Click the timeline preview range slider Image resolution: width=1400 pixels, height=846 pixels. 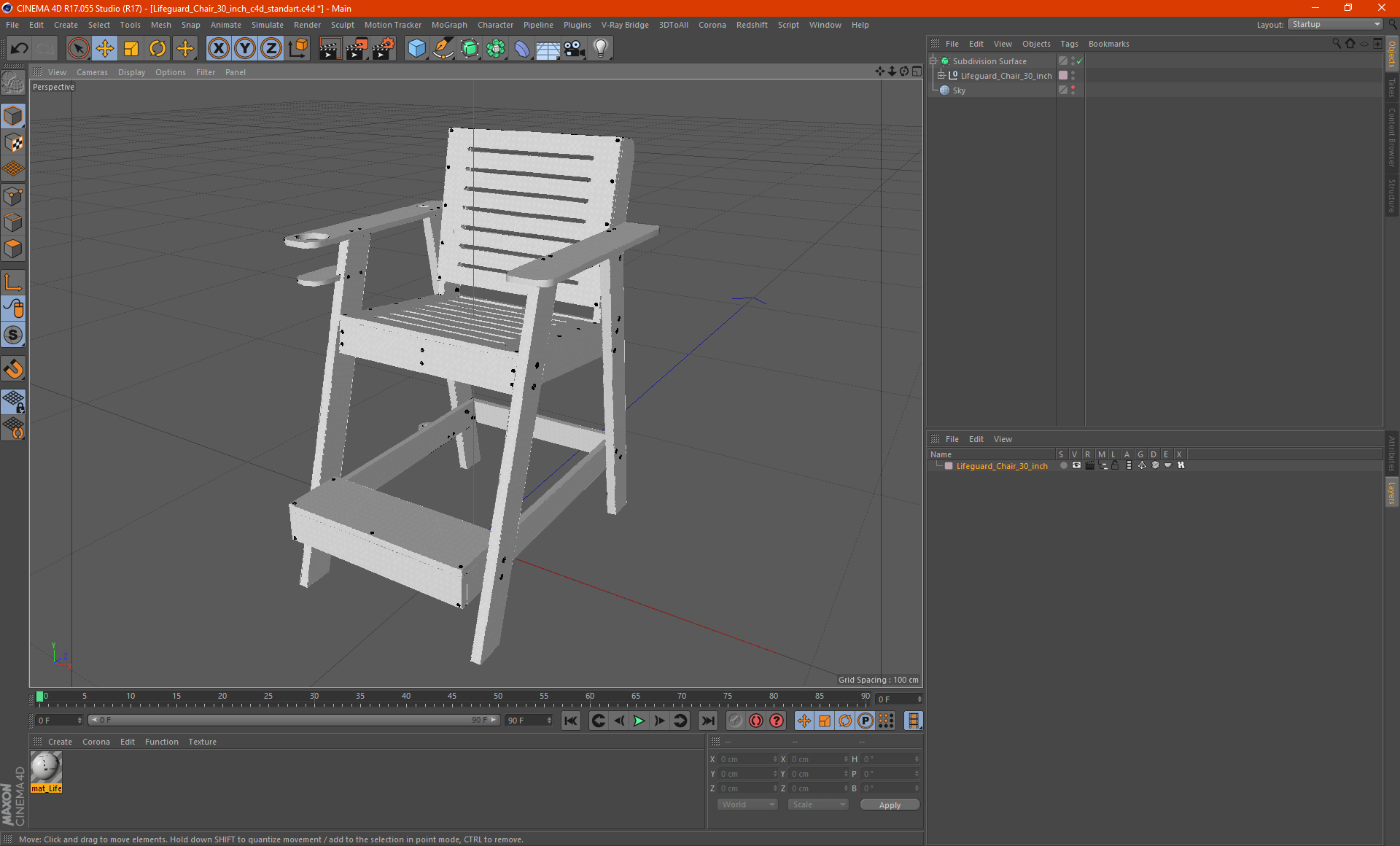point(294,720)
